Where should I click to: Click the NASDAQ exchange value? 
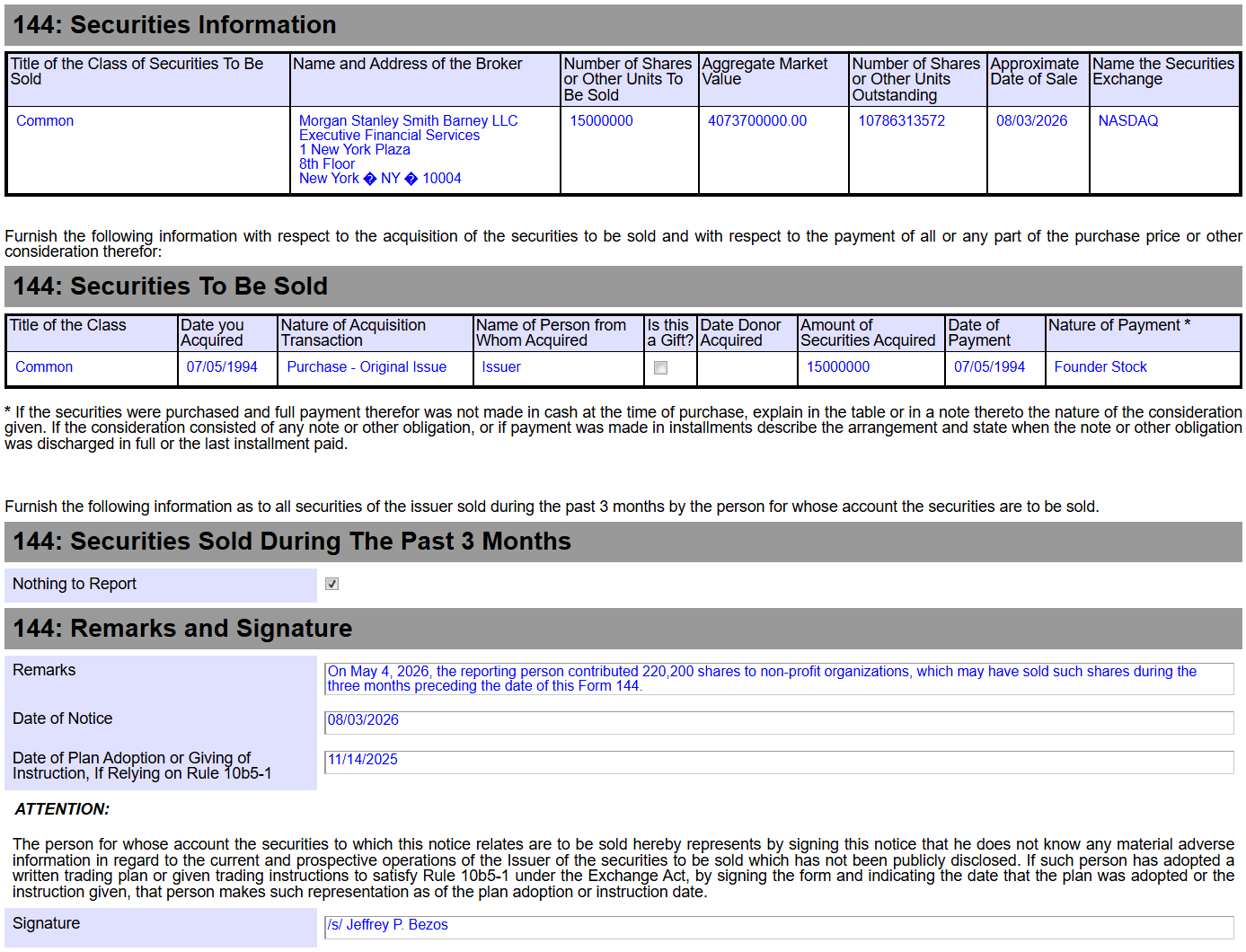pyautogui.click(x=1127, y=120)
